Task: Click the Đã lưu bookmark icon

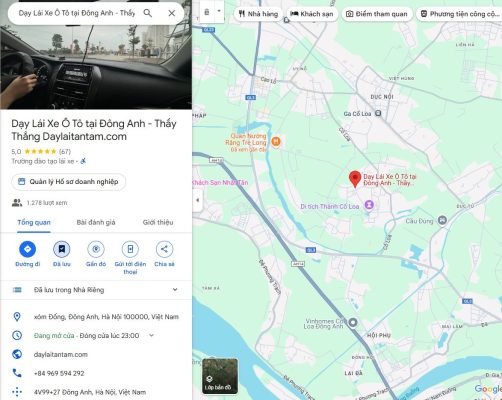Action: (62, 249)
